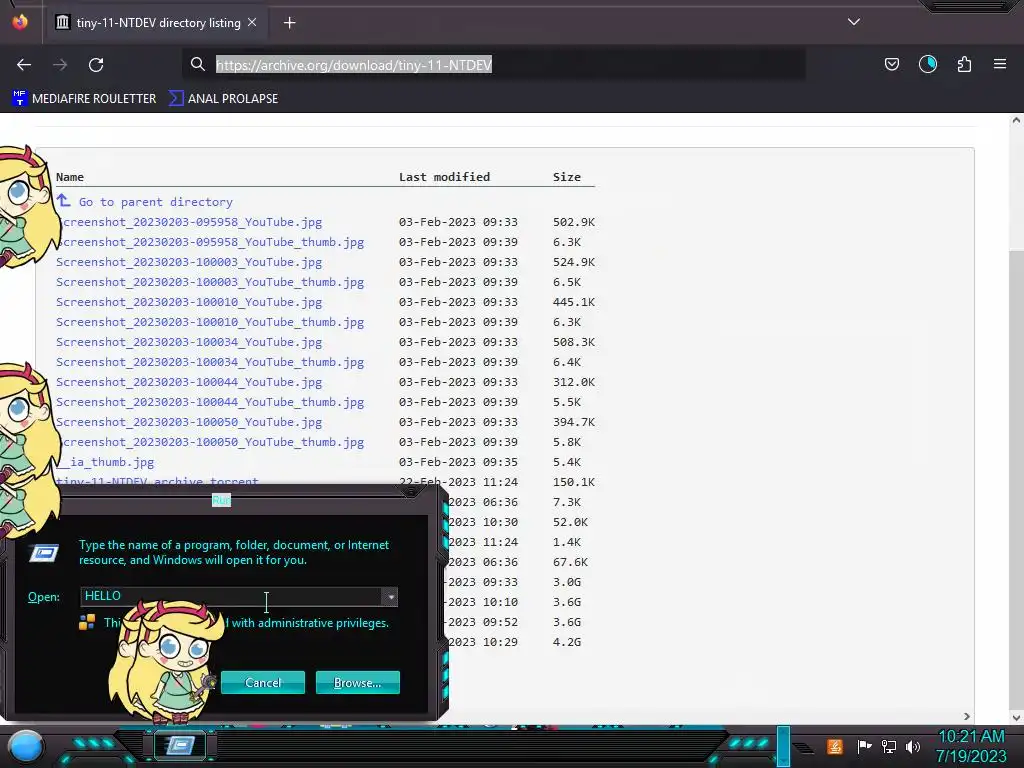Click the Java update tray icon

(834, 746)
